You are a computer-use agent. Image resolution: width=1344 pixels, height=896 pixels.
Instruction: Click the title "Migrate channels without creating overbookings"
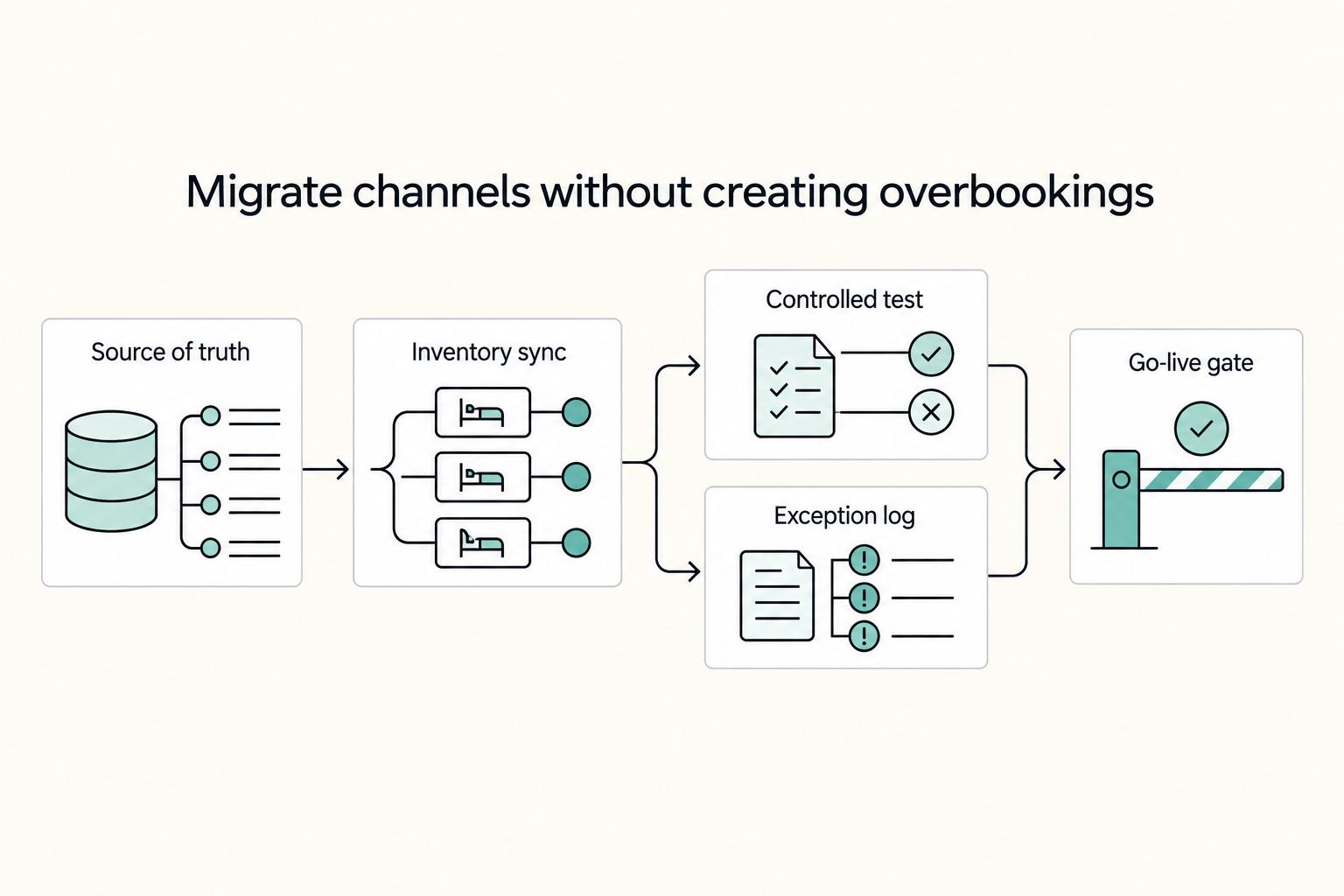pos(669,192)
